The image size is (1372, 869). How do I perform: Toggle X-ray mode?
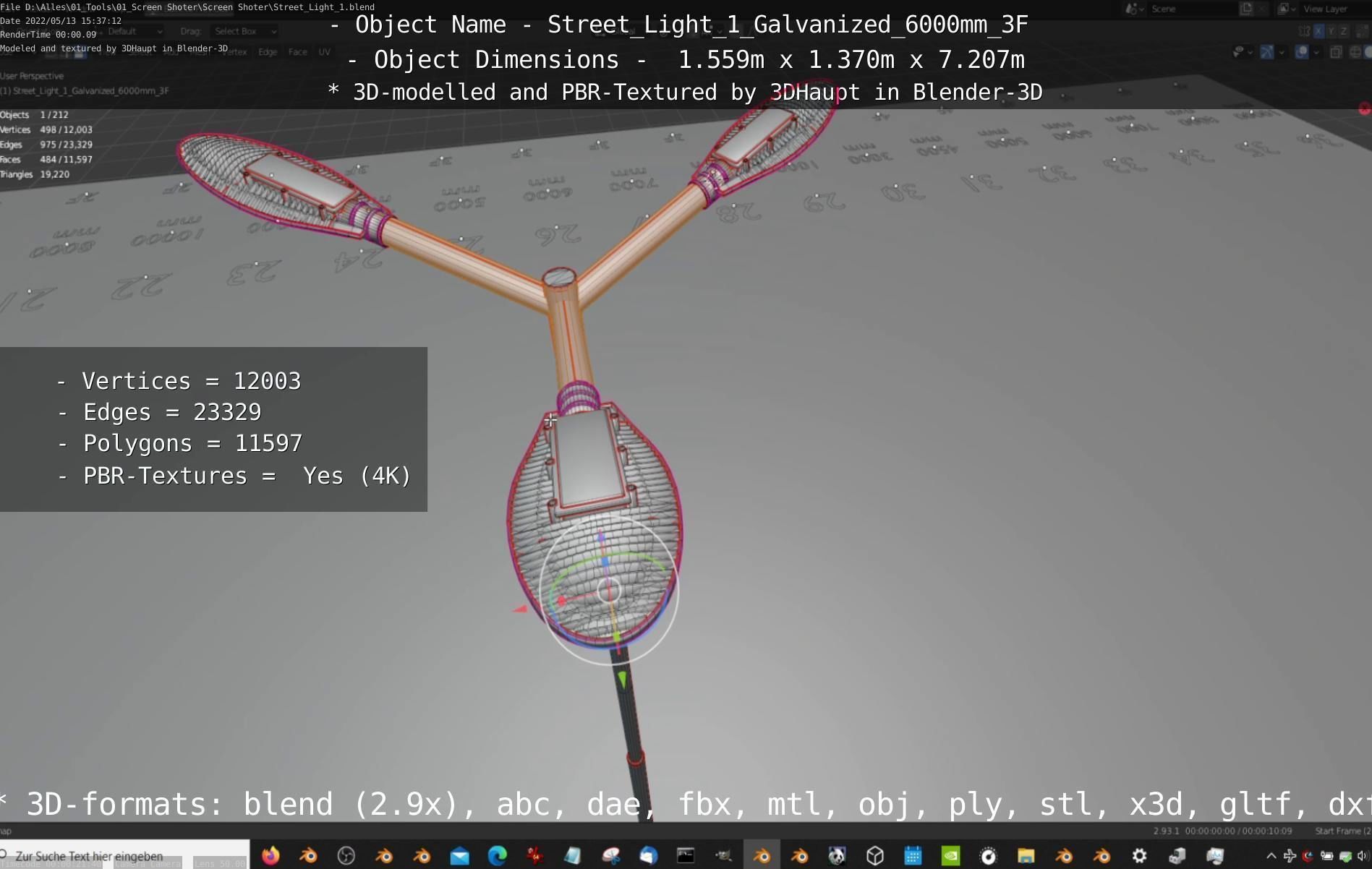pos(1336,52)
